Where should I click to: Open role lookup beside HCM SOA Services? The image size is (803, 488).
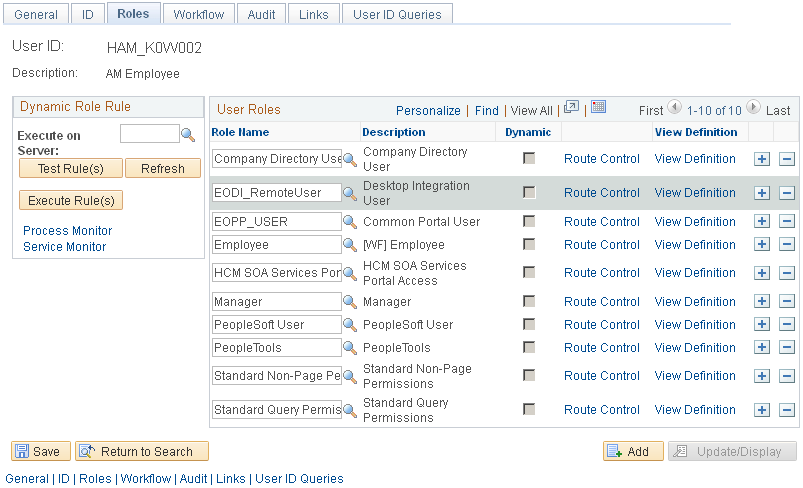(350, 273)
